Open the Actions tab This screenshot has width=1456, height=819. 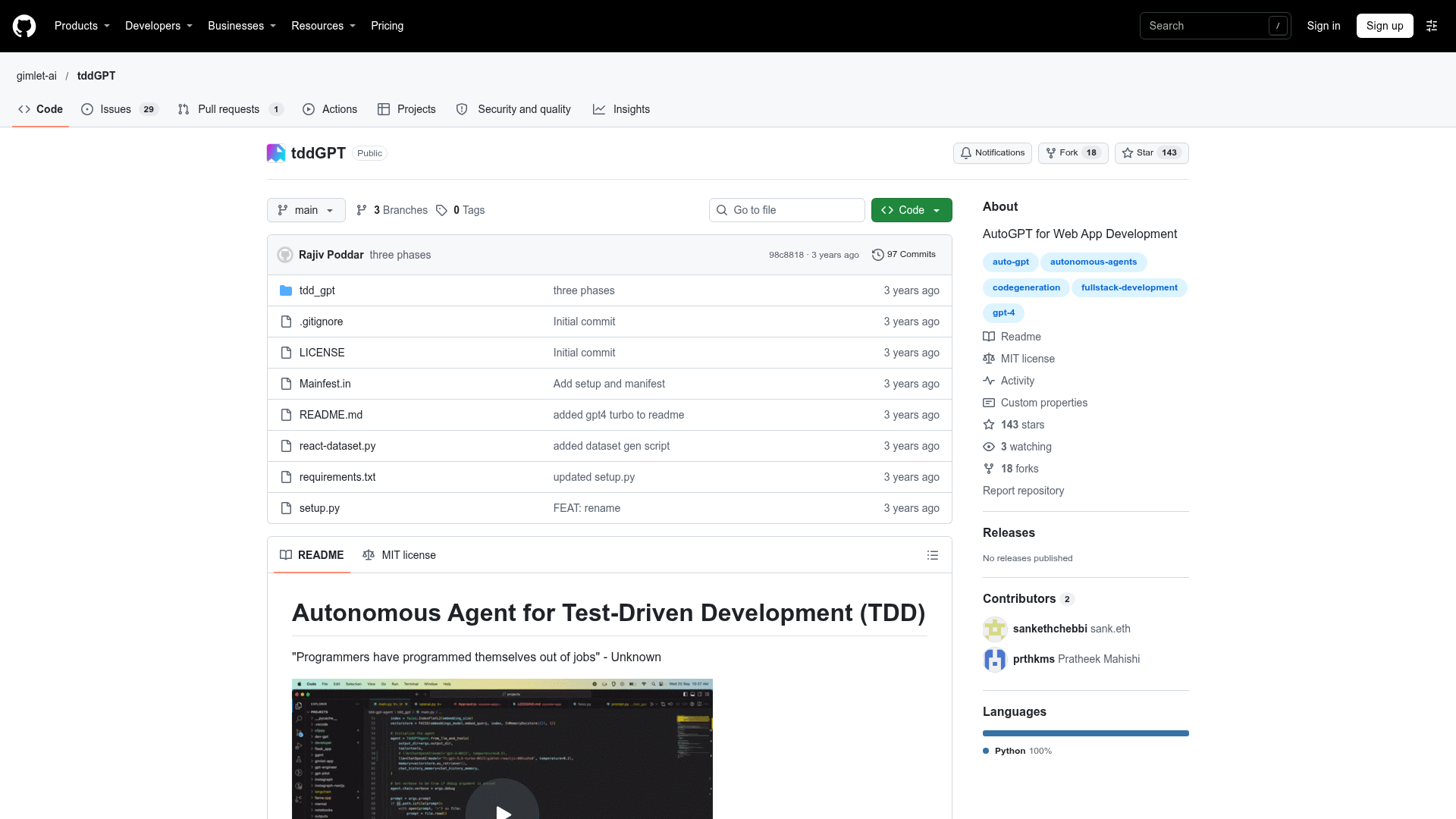pyautogui.click(x=330, y=109)
